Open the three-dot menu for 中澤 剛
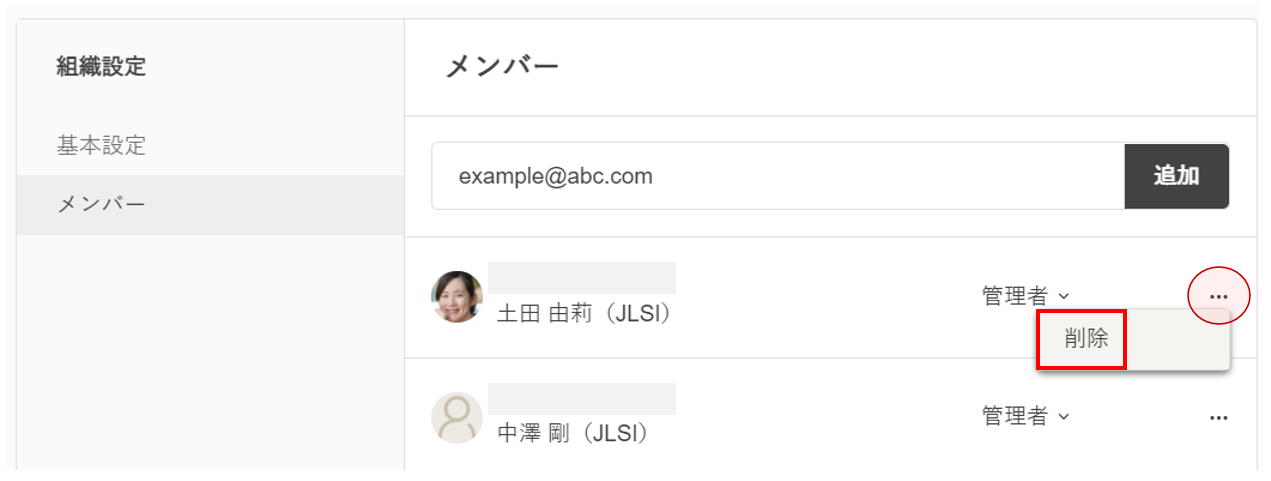Viewport: 1271px width, 481px height. [1218, 417]
